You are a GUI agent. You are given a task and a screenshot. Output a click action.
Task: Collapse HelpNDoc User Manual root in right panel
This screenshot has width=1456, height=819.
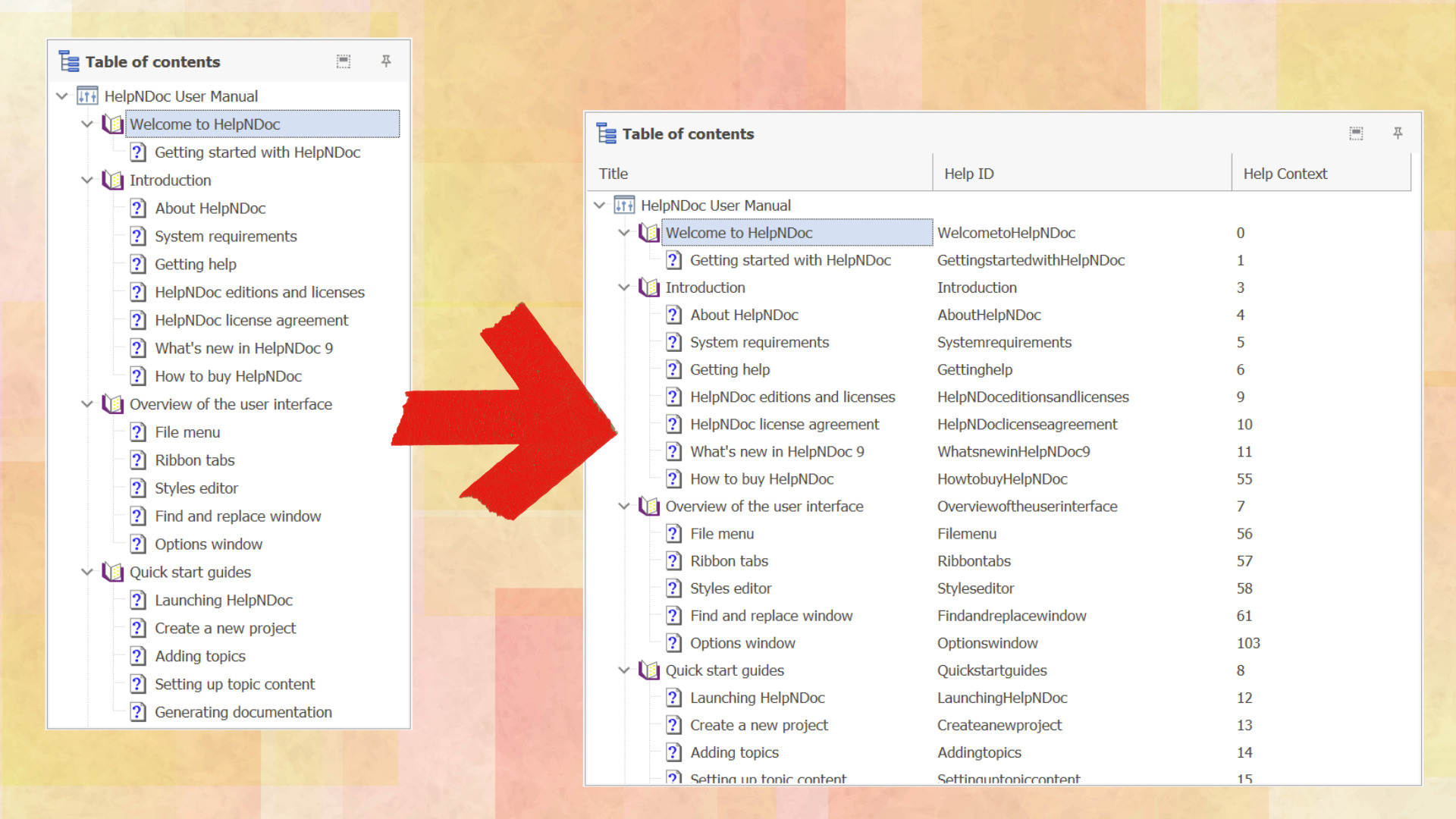pos(599,205)
